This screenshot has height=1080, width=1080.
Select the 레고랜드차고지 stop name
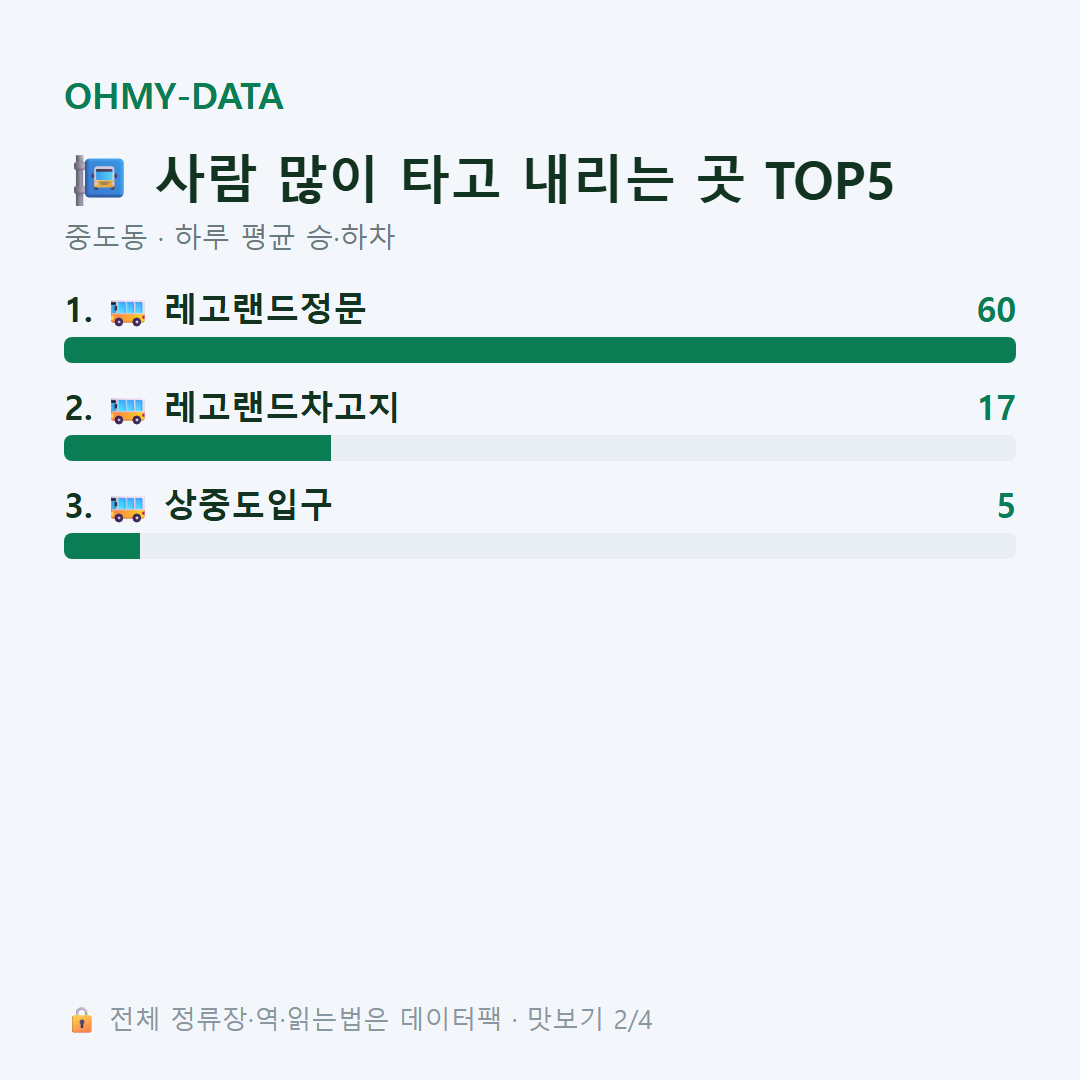tap(282, 407)
